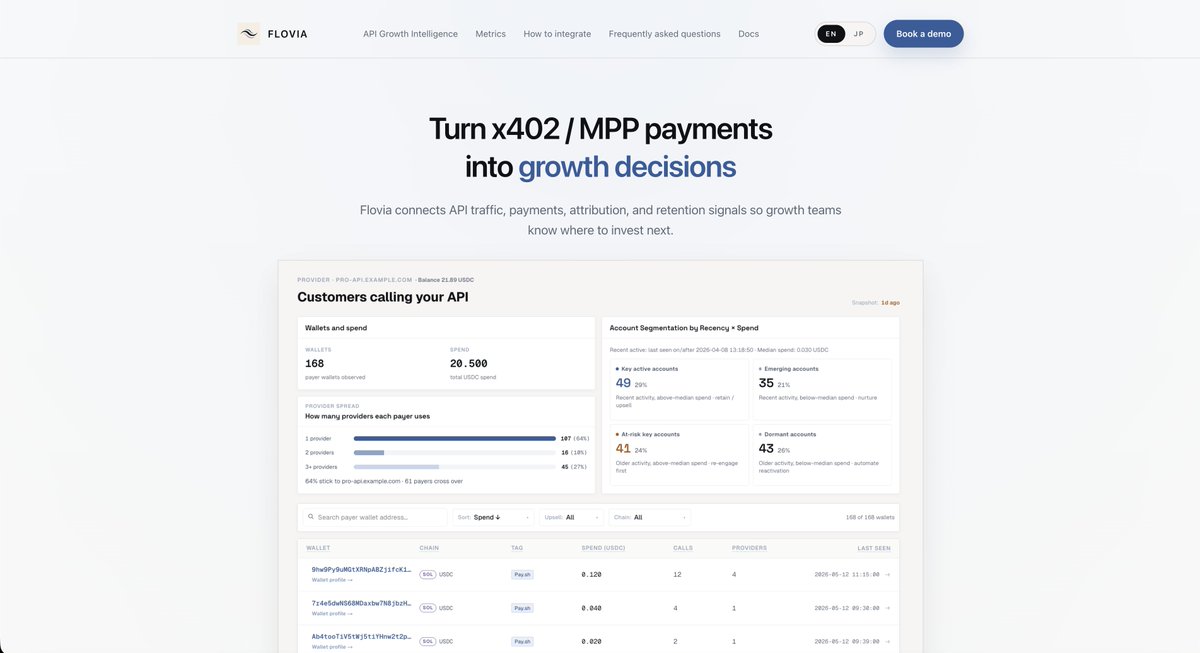Click the PROVIDERS column header
The height and width of the screenshot is (653, 1200).
(749, 548)
